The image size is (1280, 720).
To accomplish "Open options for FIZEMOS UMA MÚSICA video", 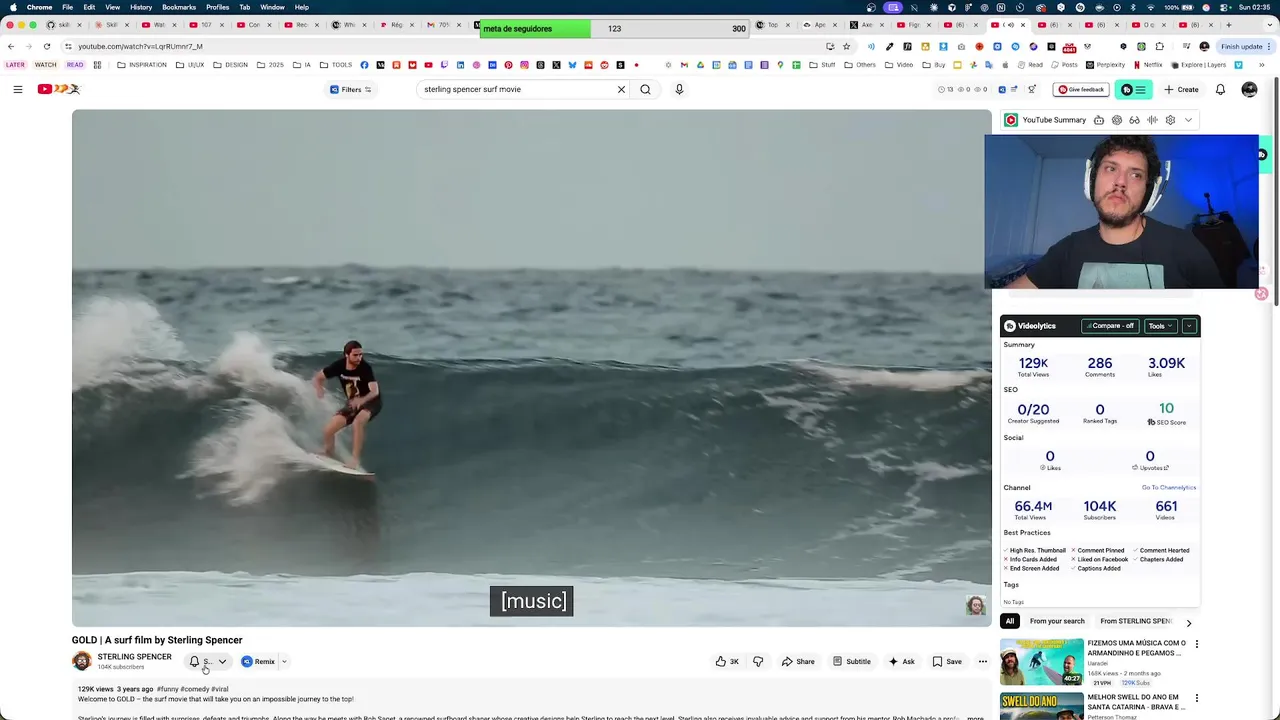I will pyautogui.click(x=1196, y=644).
